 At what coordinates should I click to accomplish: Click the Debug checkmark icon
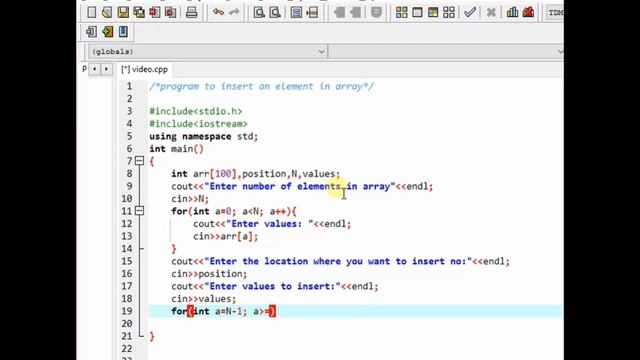tap(470, 12)
